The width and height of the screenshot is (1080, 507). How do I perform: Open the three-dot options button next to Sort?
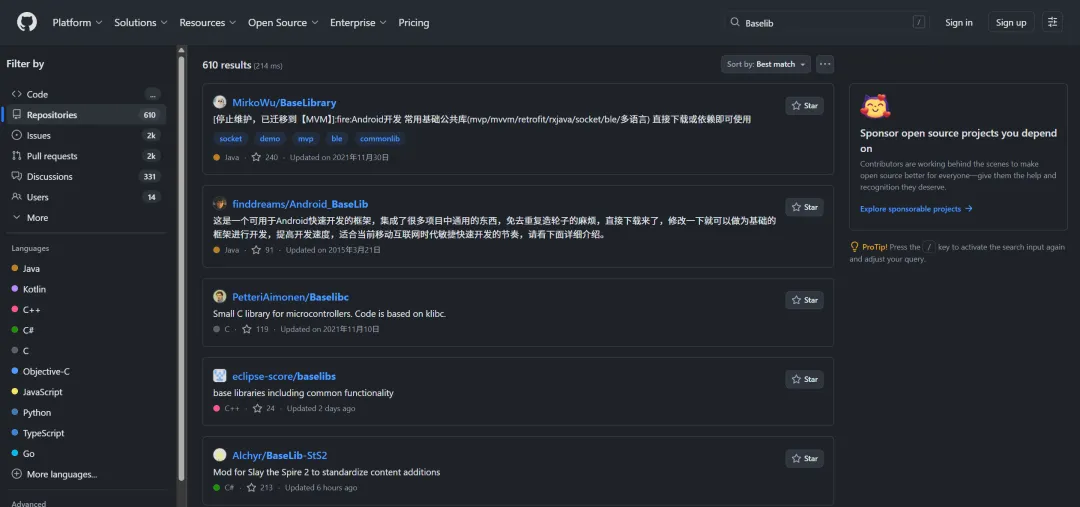coord(825,64)
